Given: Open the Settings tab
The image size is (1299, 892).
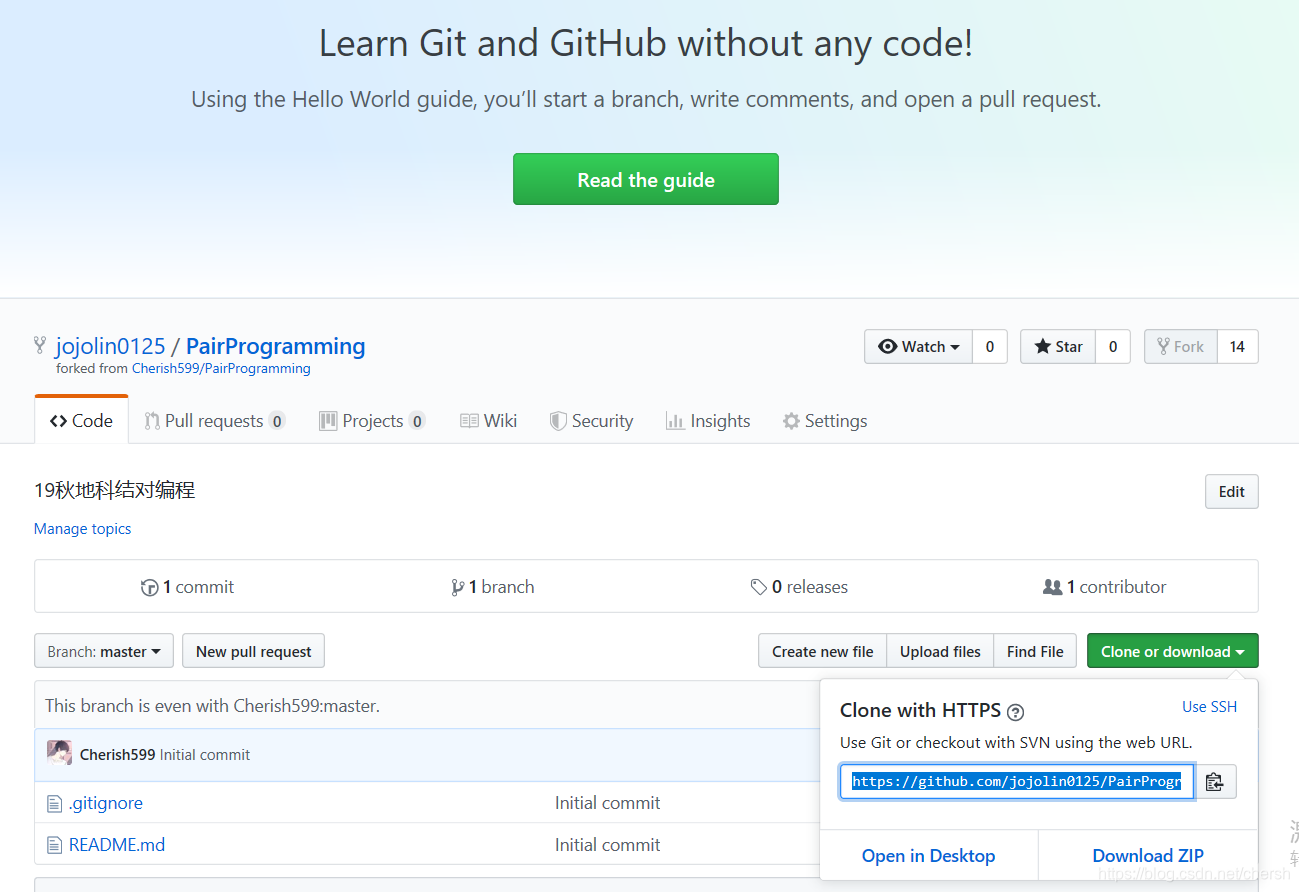Looking at the screenshot, I should pos(825,421).
